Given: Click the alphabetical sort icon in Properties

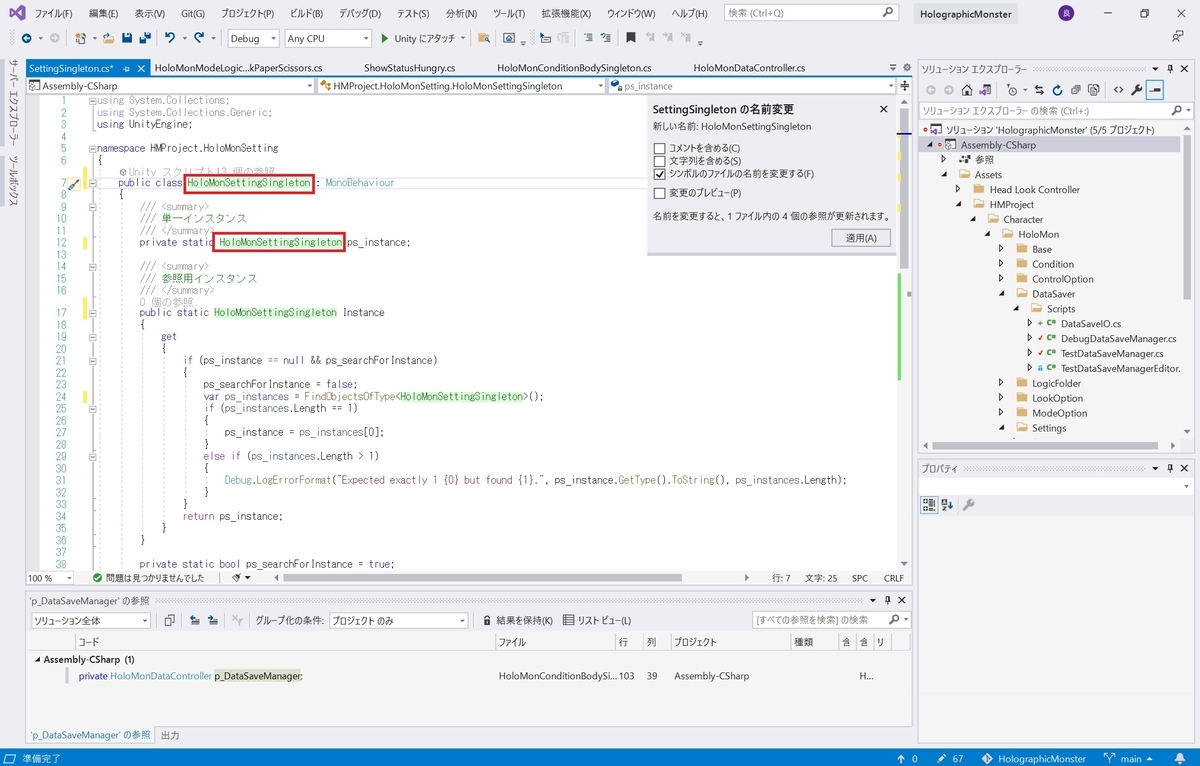Looking at the screenshot, I should click(947, 505).
